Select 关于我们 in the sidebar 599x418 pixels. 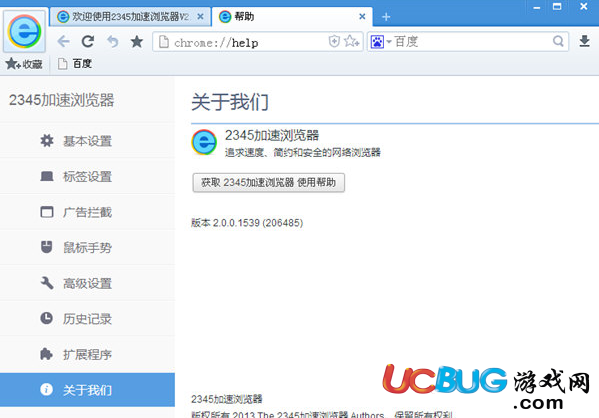pyautogui.click(x=87, y=390)
